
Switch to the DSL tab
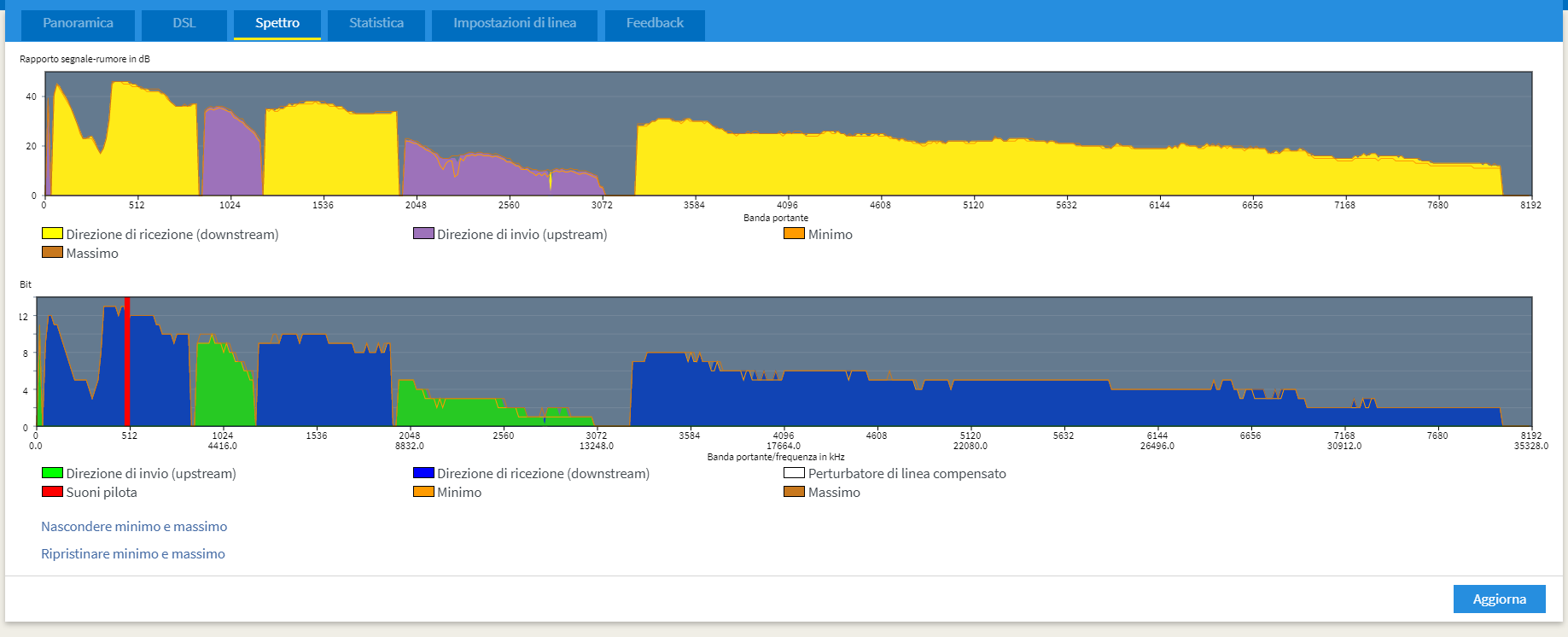click(184, 24)
